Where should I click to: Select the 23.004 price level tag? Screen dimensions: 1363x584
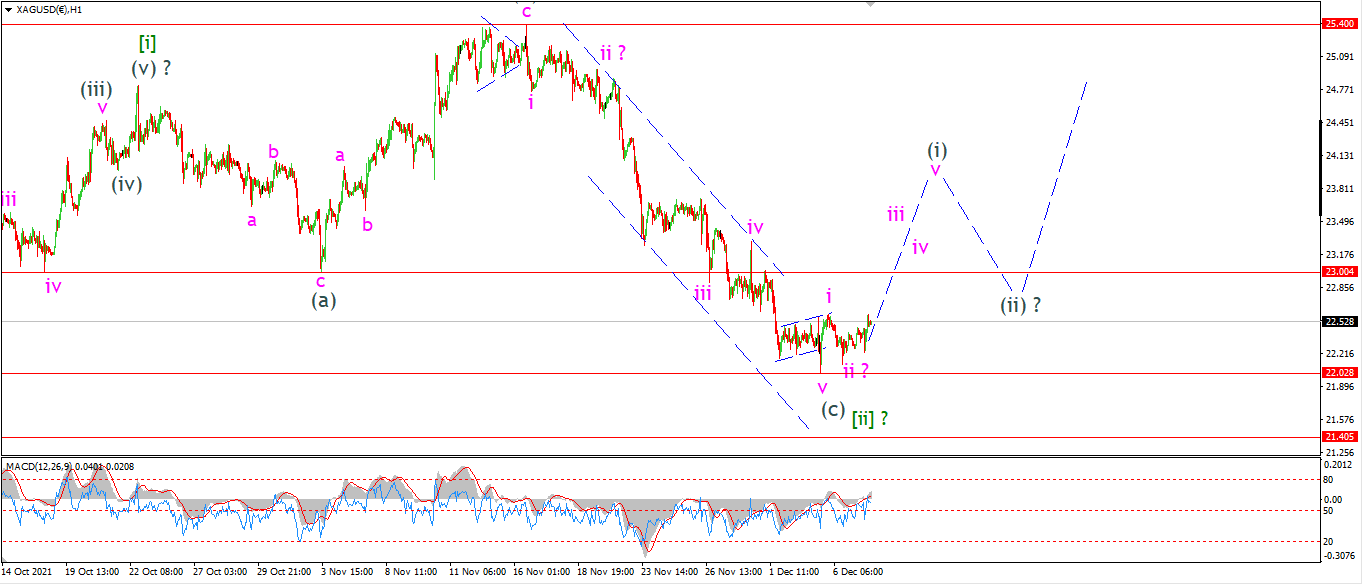[1340, 271]
